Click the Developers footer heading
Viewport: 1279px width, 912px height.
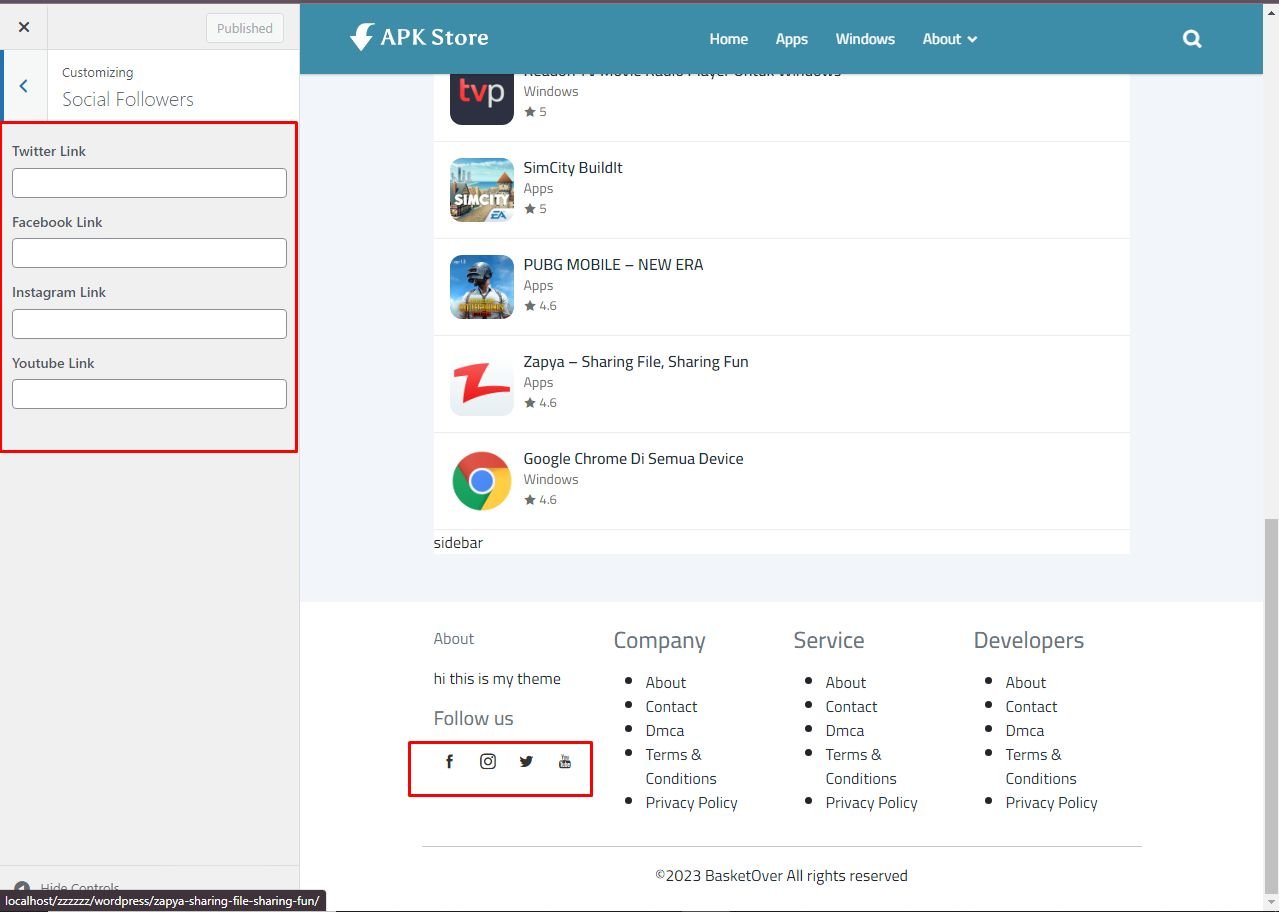coord(1028,641)
